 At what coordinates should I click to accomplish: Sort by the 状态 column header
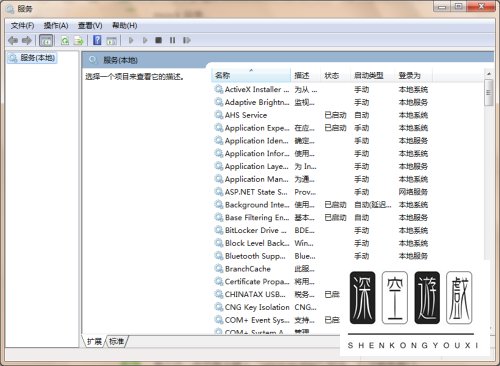(335, 75)
